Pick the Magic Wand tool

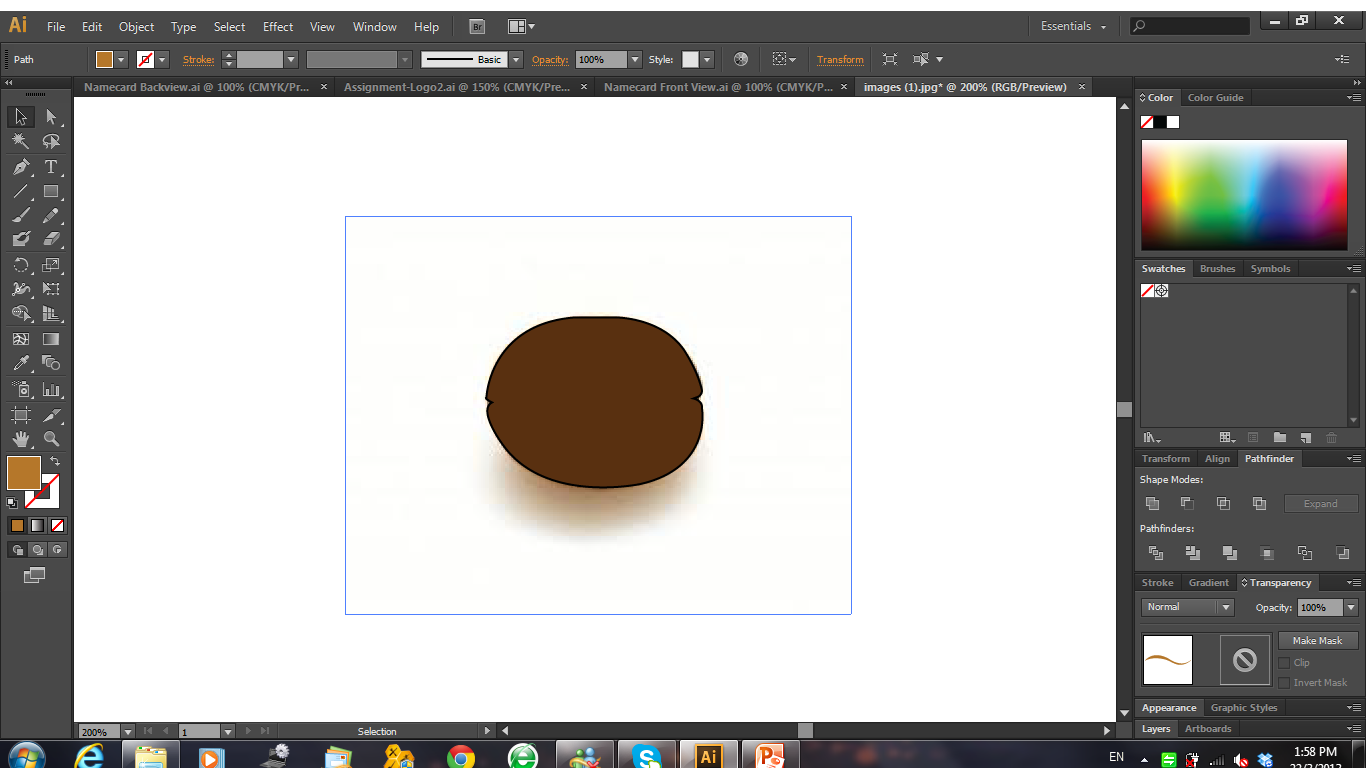tap(20, 142)
